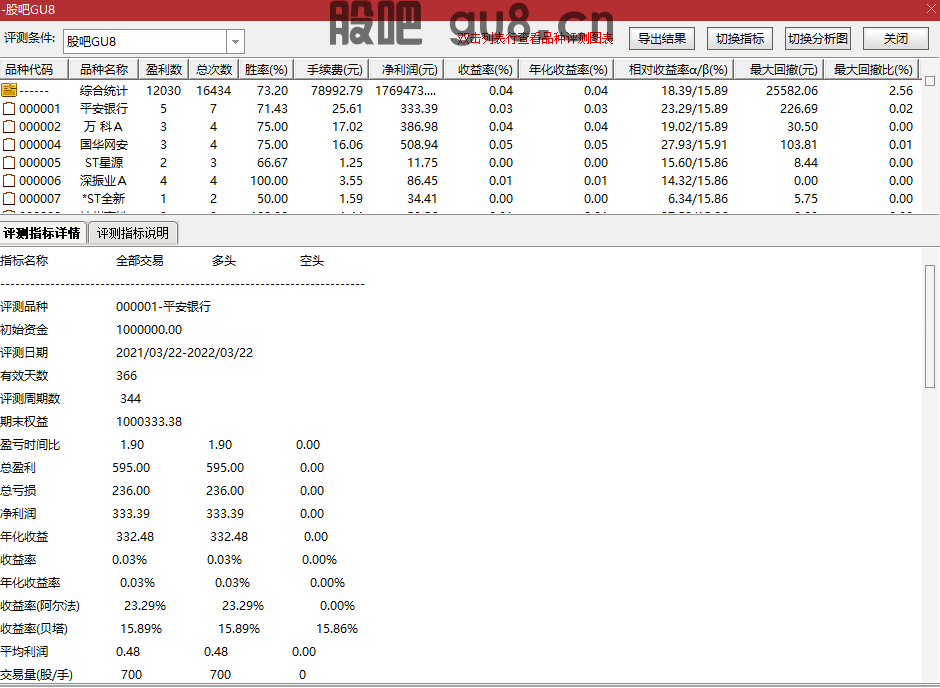The width and height of the screenshot is (940, 688).
Task: Click the 多头 column heading
Action: [x=224, y=261]
